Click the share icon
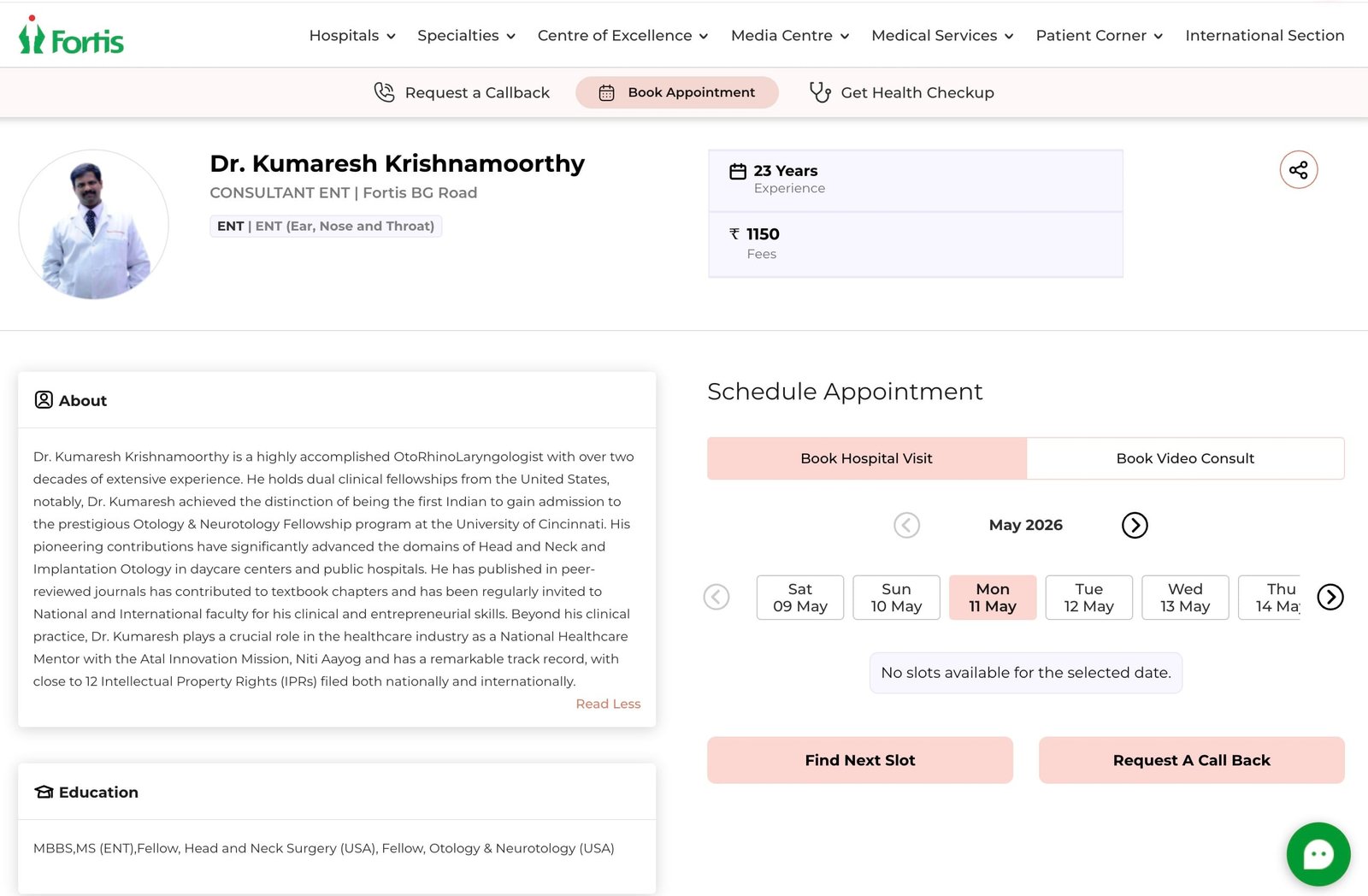Image resolution: width=1368 pixels, height=896 pixels. pyautogui.click(x=1298, y=170)
